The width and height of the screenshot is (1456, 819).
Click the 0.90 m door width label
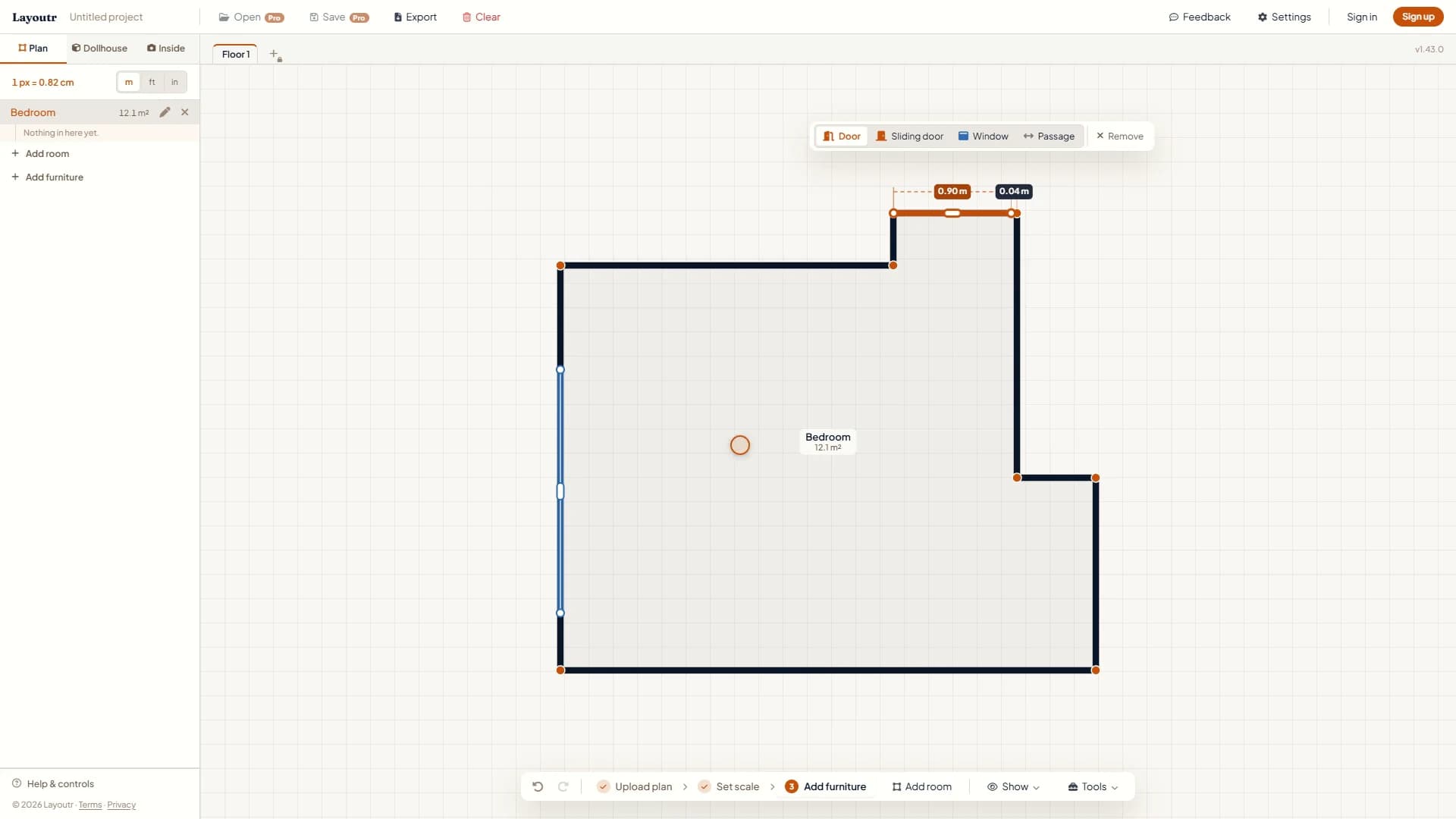(x=952, y=191)
